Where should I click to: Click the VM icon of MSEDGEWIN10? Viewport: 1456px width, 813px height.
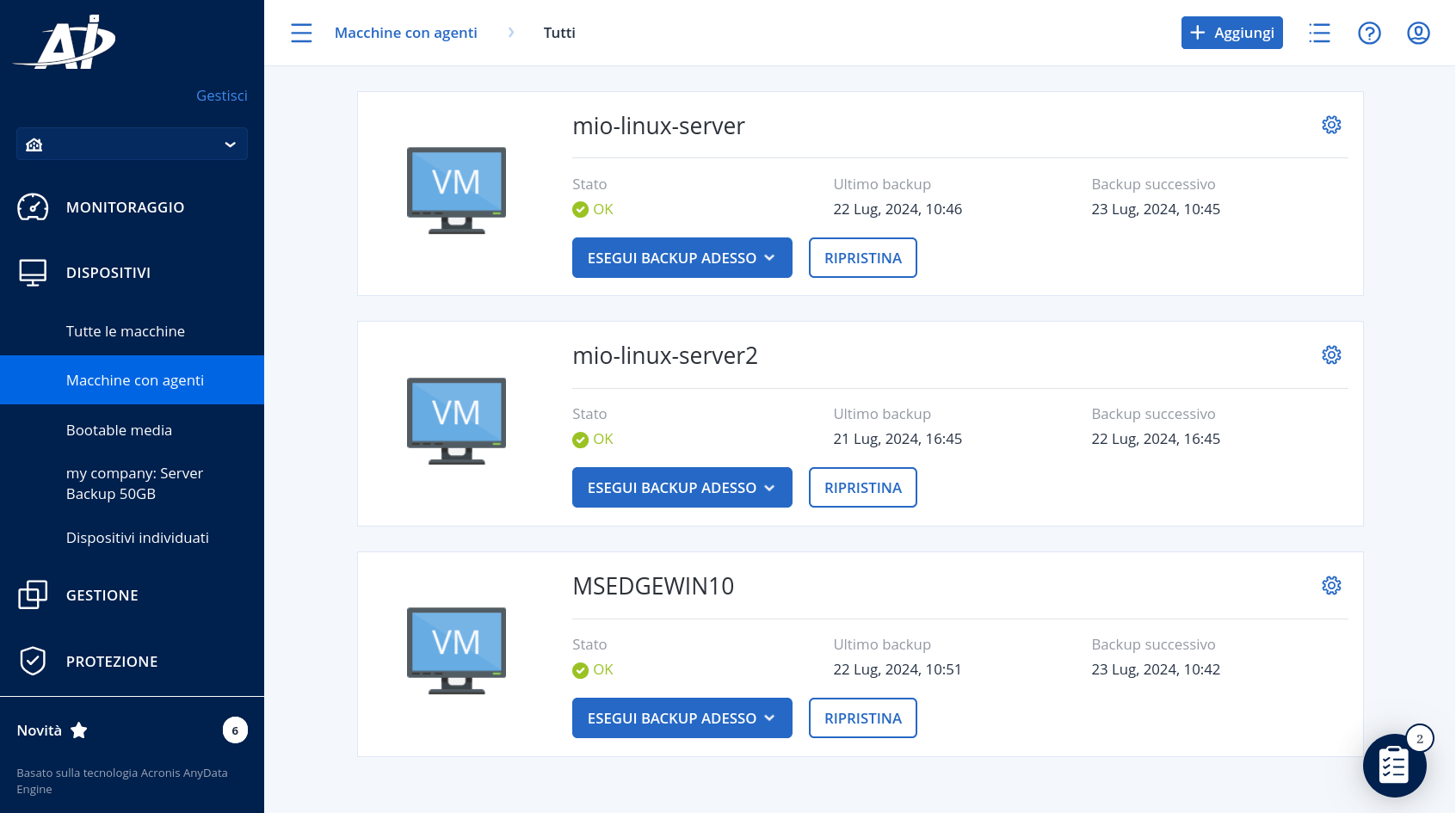[456, 650]
